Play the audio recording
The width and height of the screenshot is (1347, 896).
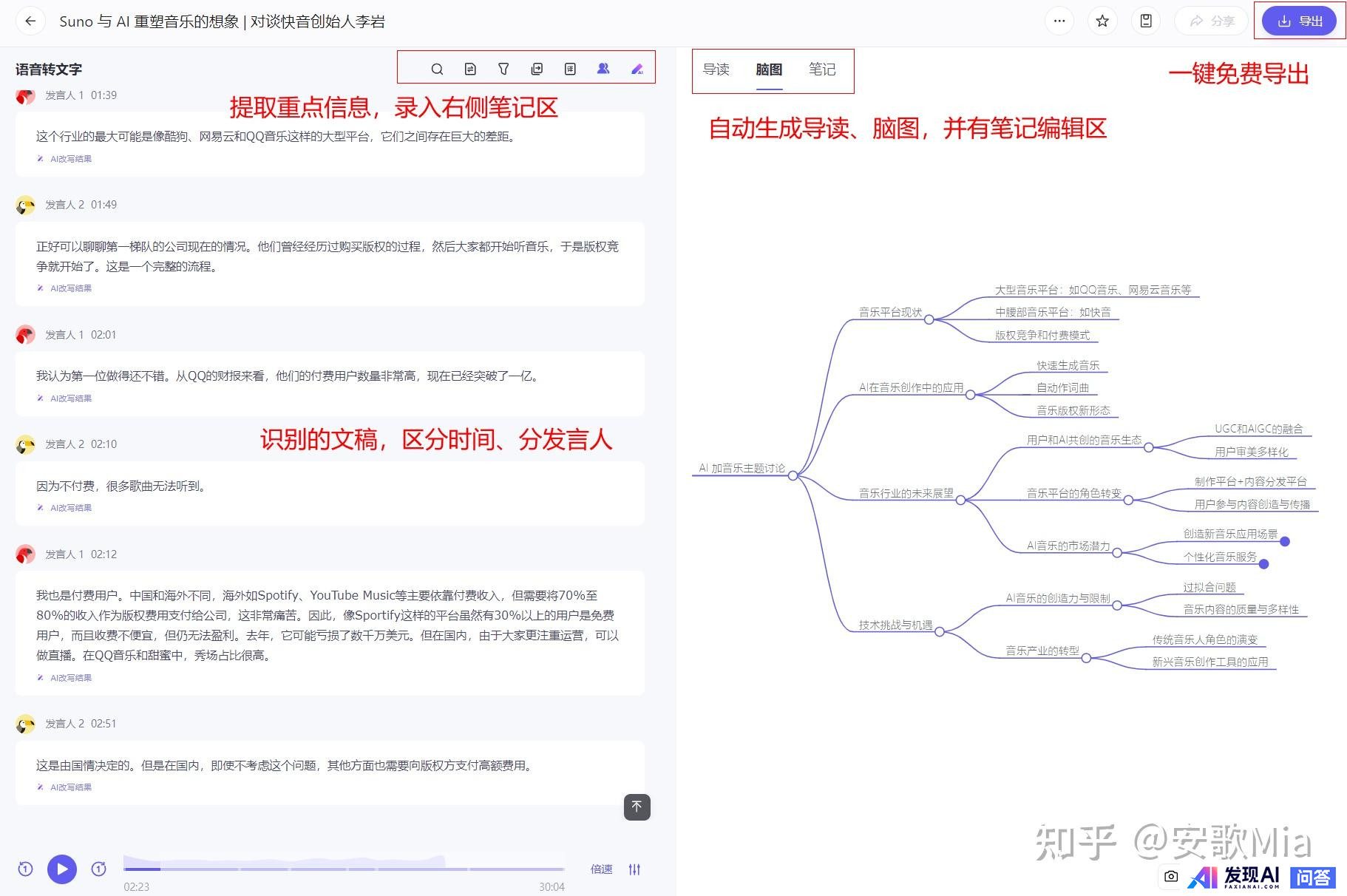pyautogui.click(x=62, y=869)
